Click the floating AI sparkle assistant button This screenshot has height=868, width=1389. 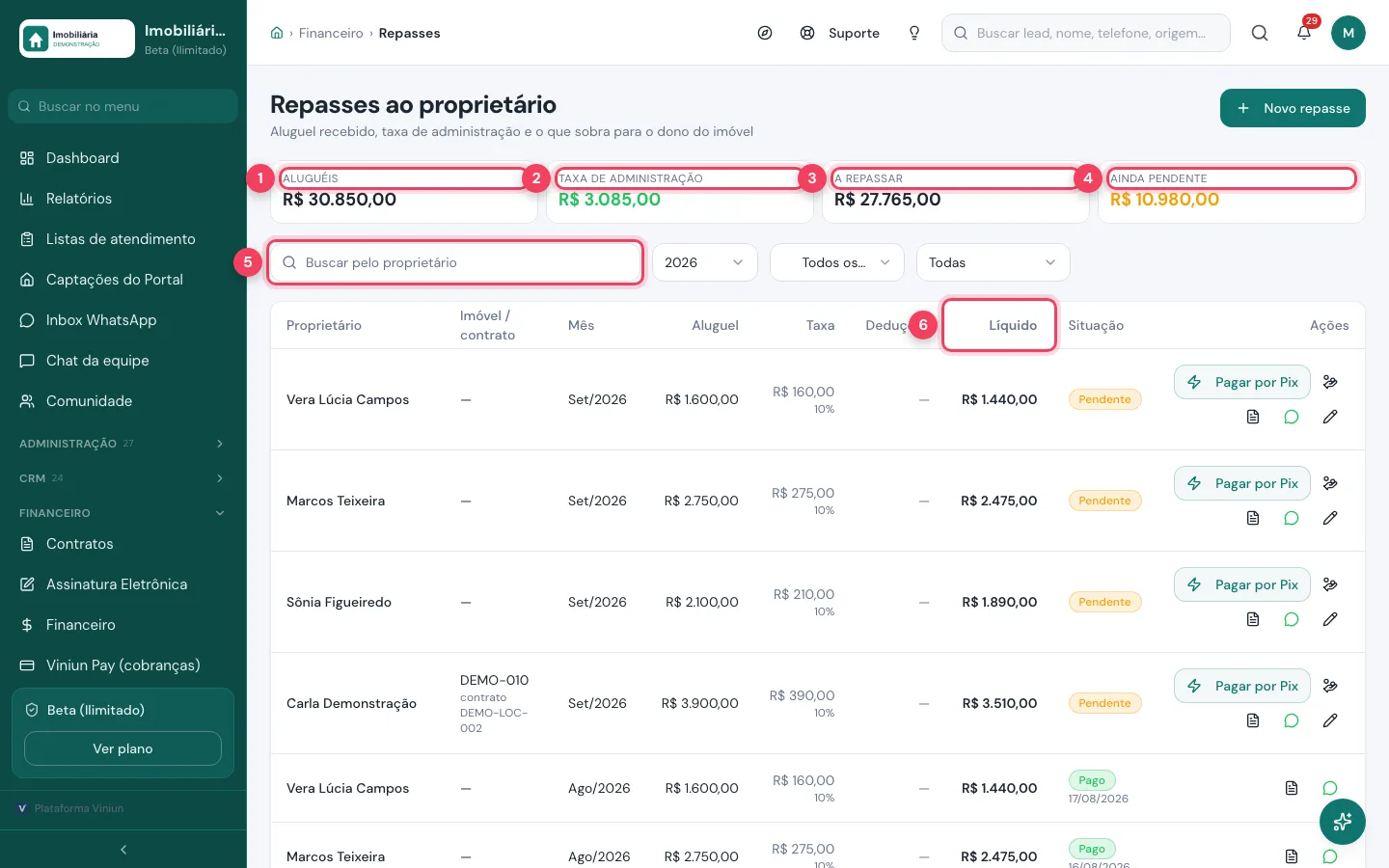(x=1343, y=822)
